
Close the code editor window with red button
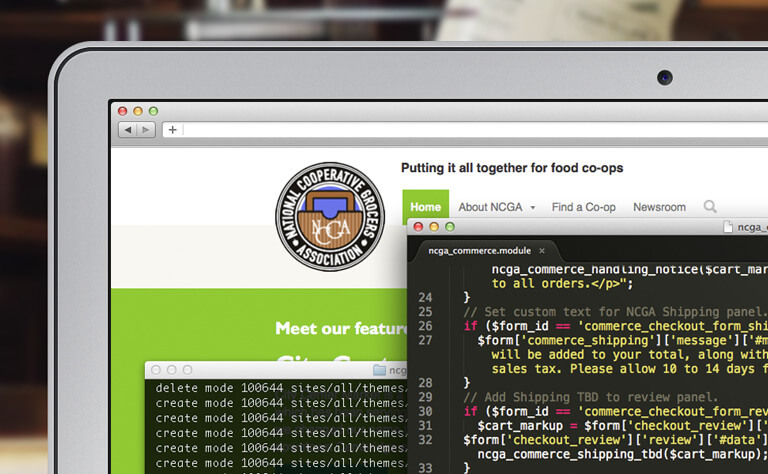coord(418,226)
